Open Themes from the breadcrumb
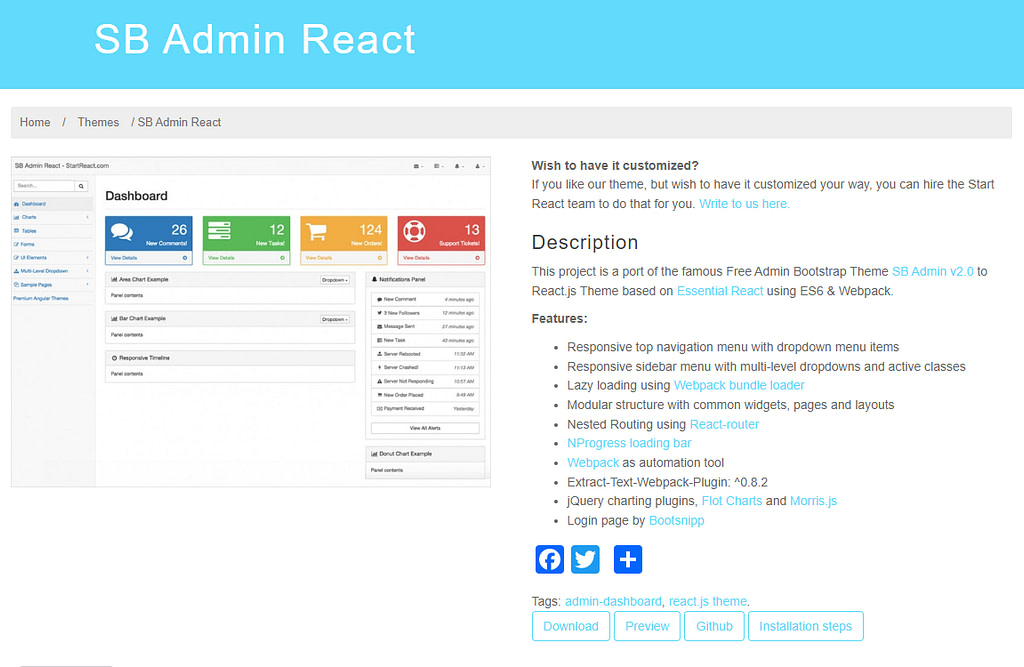This screenshot has height=667, width=1024. pos(98,122)
